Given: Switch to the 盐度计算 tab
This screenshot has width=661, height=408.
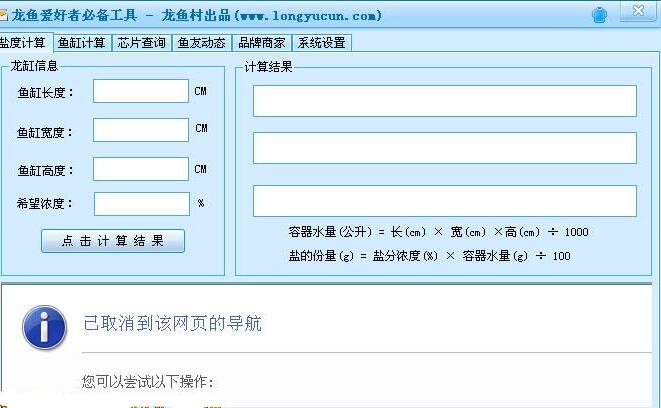Looking at the screenshot, I should 23,43.
